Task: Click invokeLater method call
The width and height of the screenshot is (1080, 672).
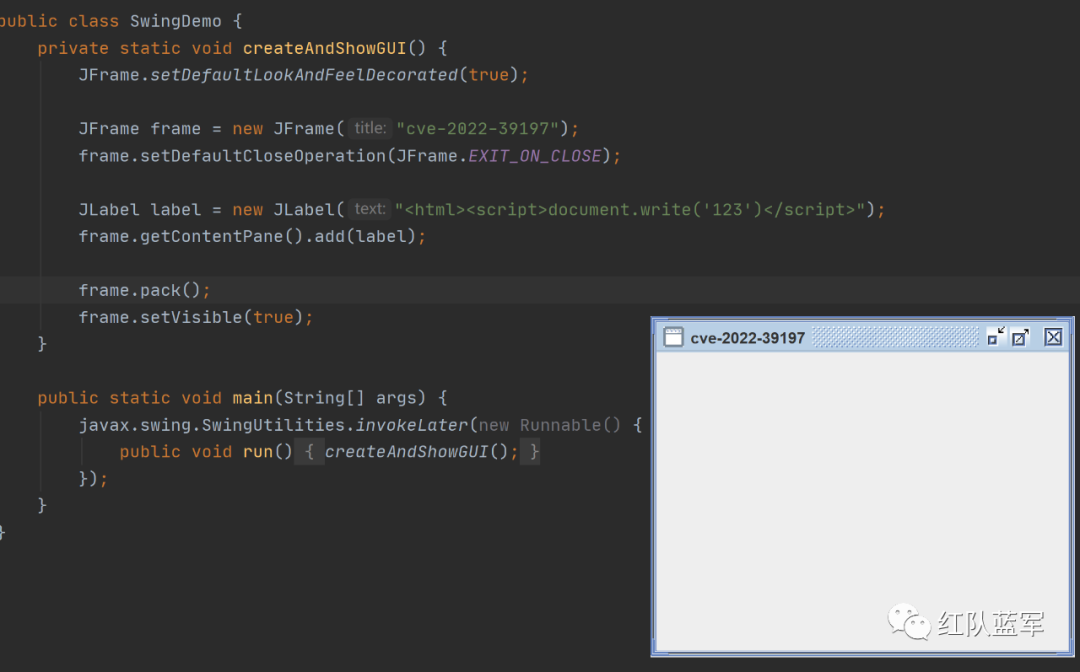Action: 411,425
